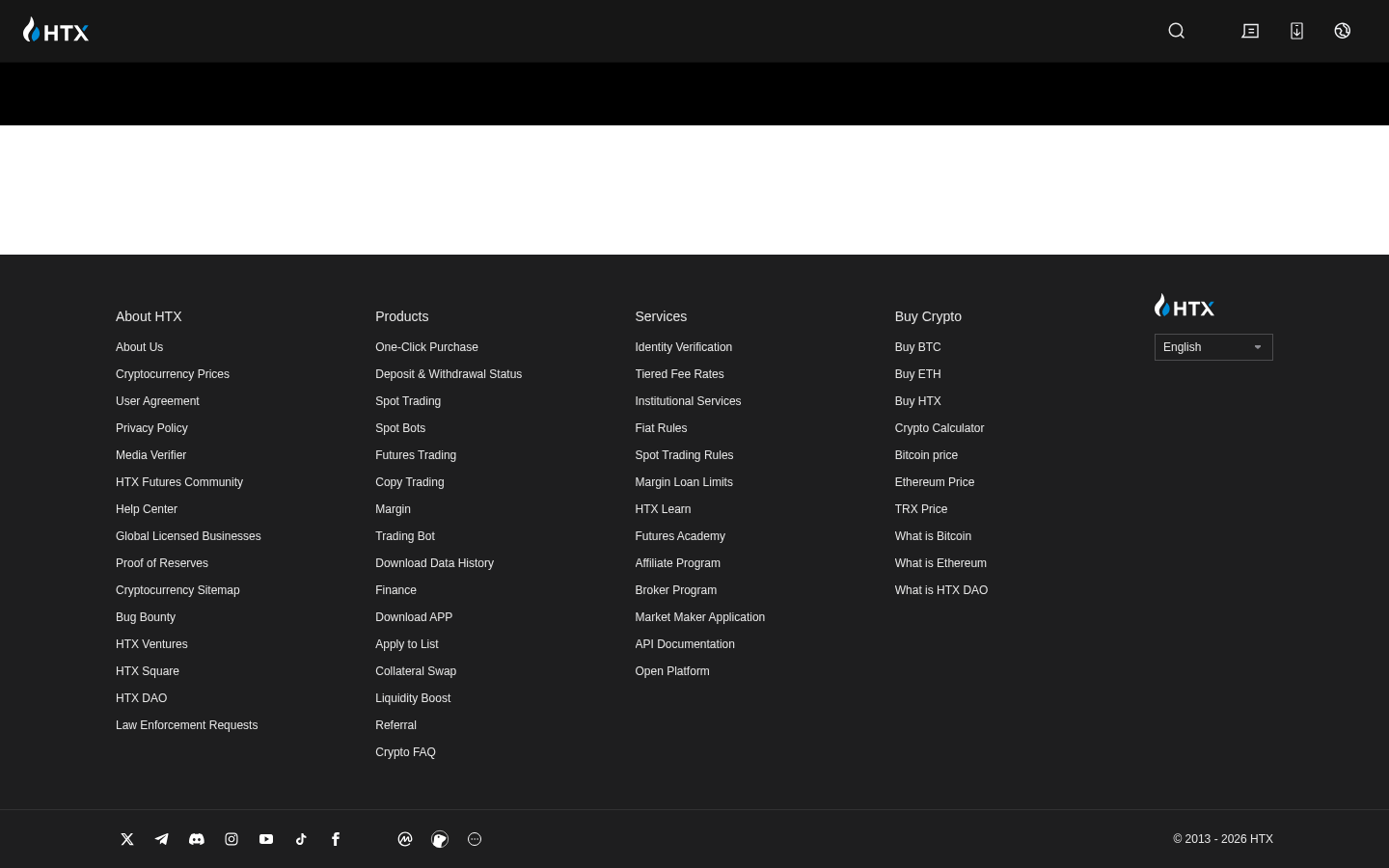
Task: Open the CoinMarketCap icon in footer
Action: [x=405, y=839]
